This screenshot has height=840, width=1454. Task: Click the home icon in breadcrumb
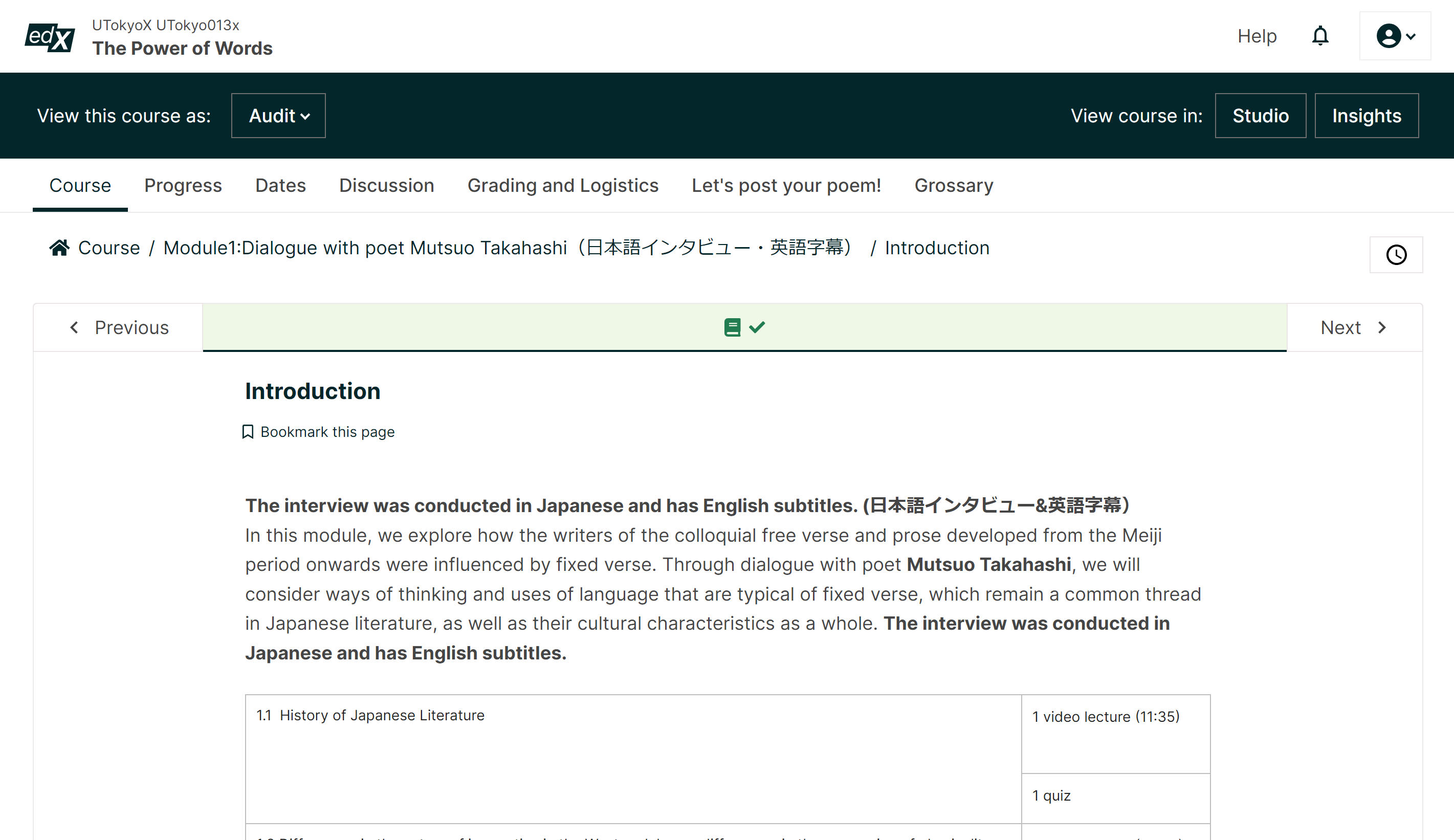click(59, 248)
